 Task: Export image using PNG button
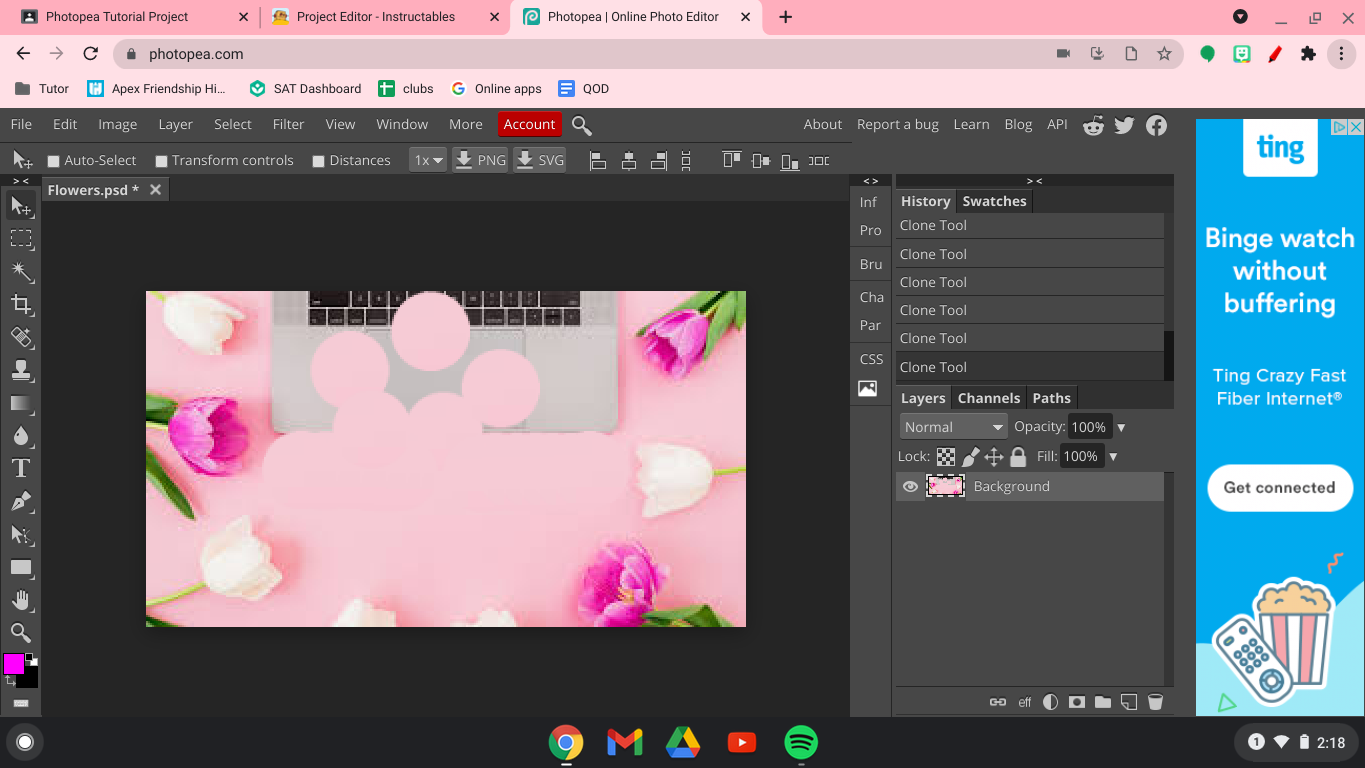tap(480, 160)
